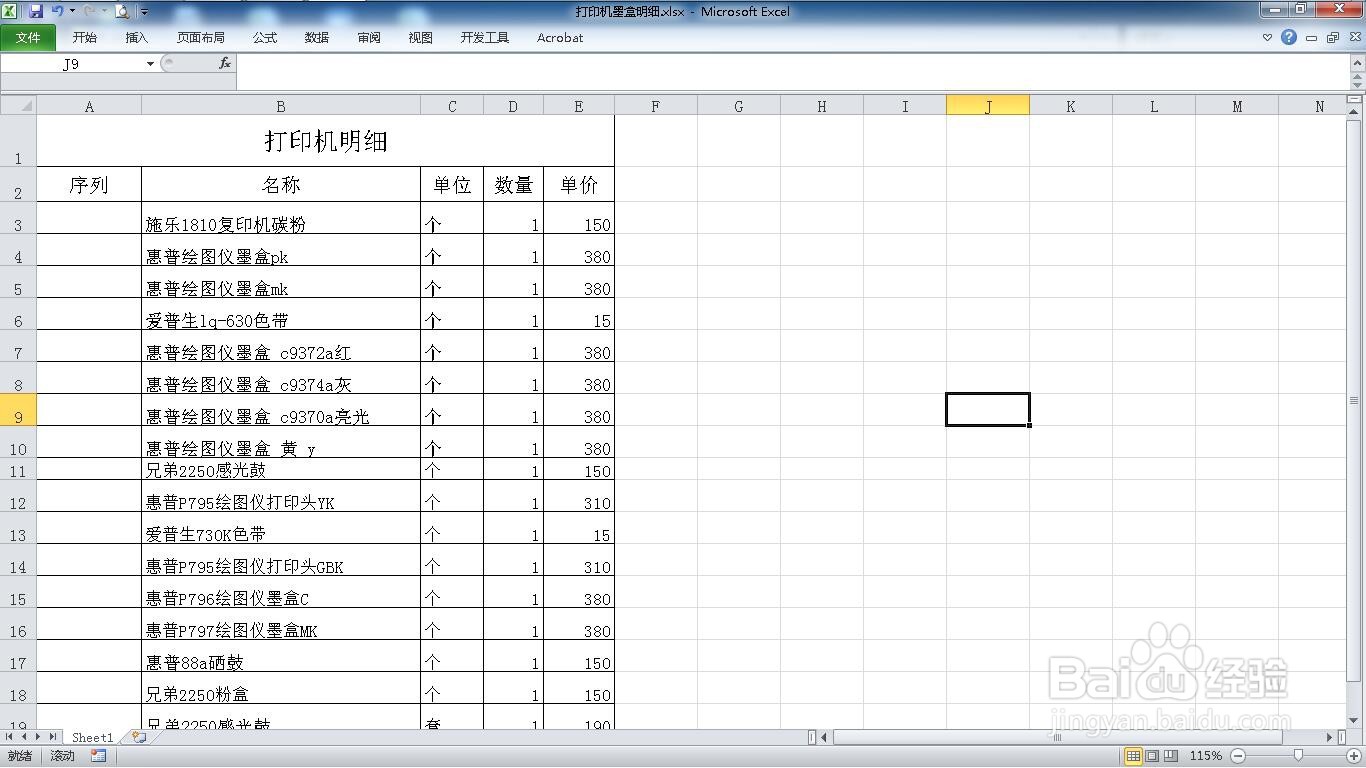Switch to the 视图 ribbon tab
The width and height of the screenshot is (1366, 768).
pyautogui.click(x=421, y=38)
